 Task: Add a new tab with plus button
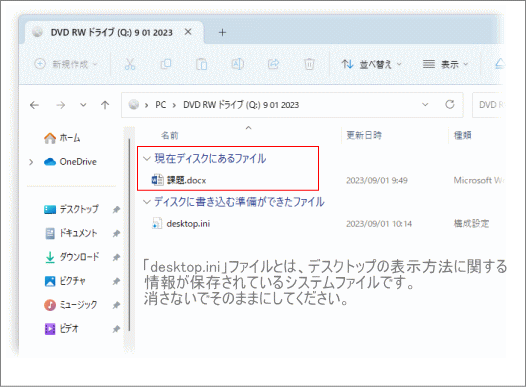[x=222, y=33]
